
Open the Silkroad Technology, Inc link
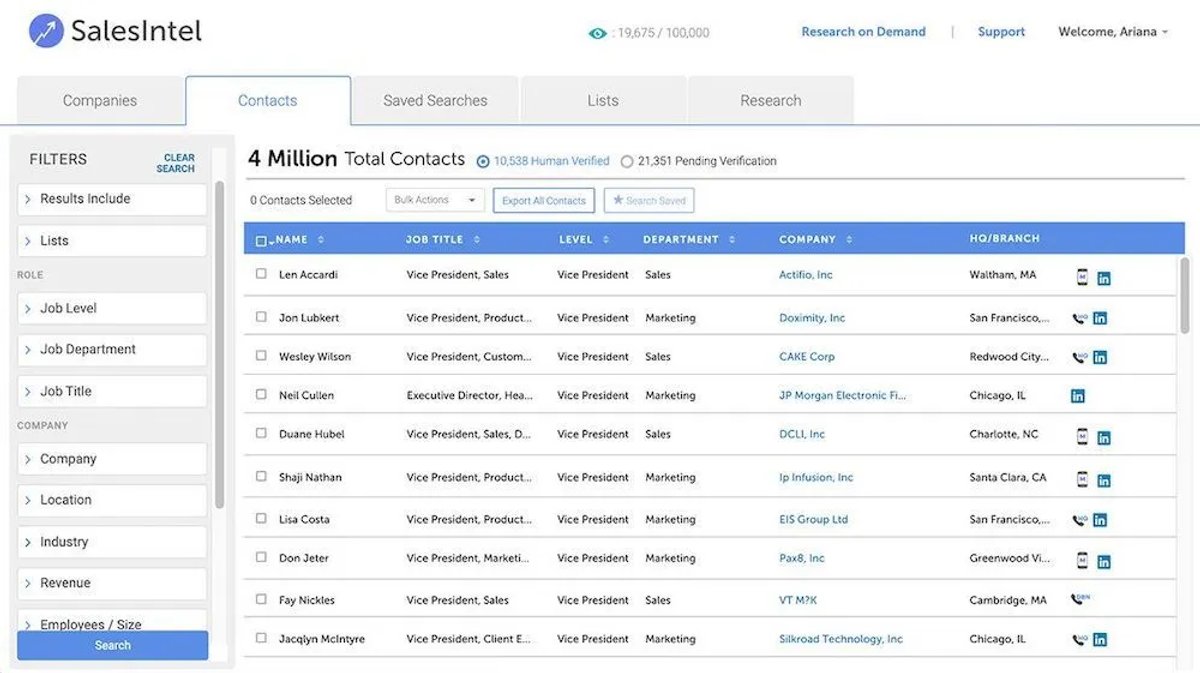click(x=841, y=639)
